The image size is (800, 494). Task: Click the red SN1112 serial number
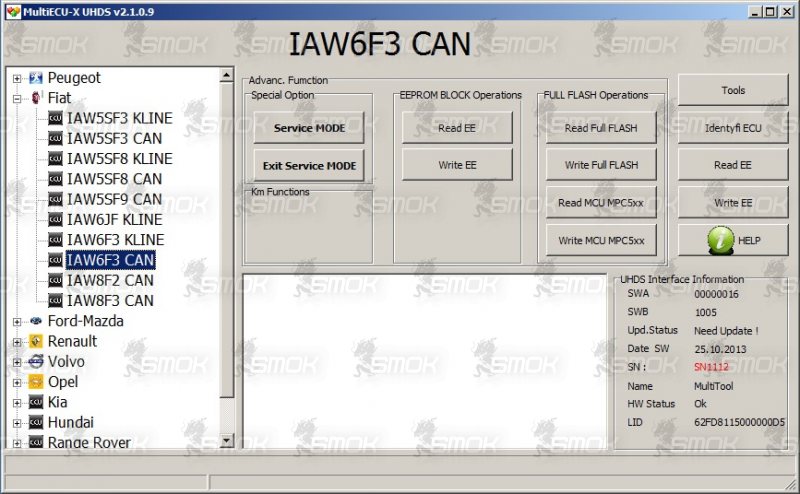click(x=711, y=367)
